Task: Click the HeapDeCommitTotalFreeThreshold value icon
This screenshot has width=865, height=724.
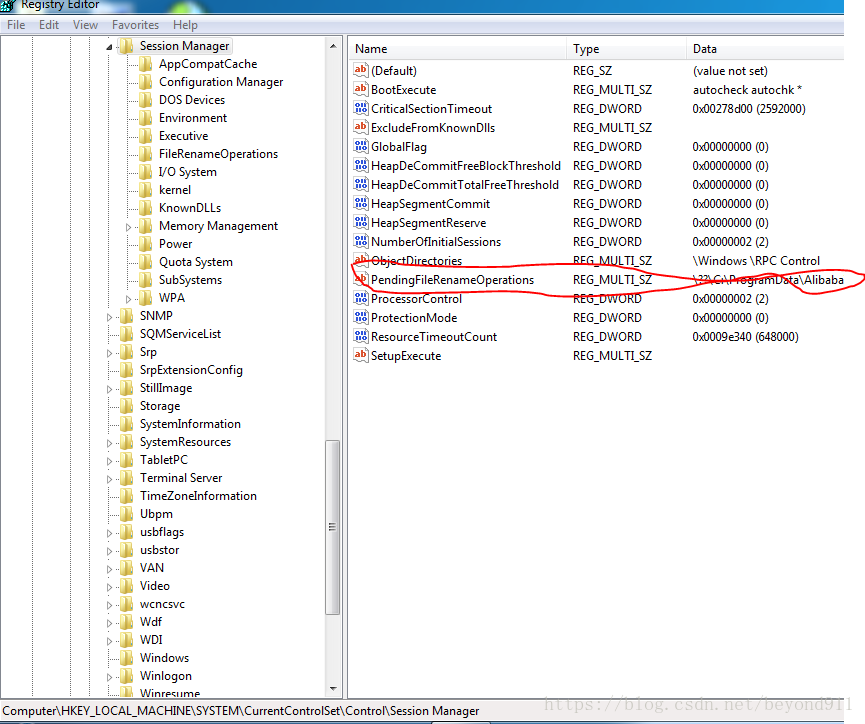Action: (x=361, y=184)
